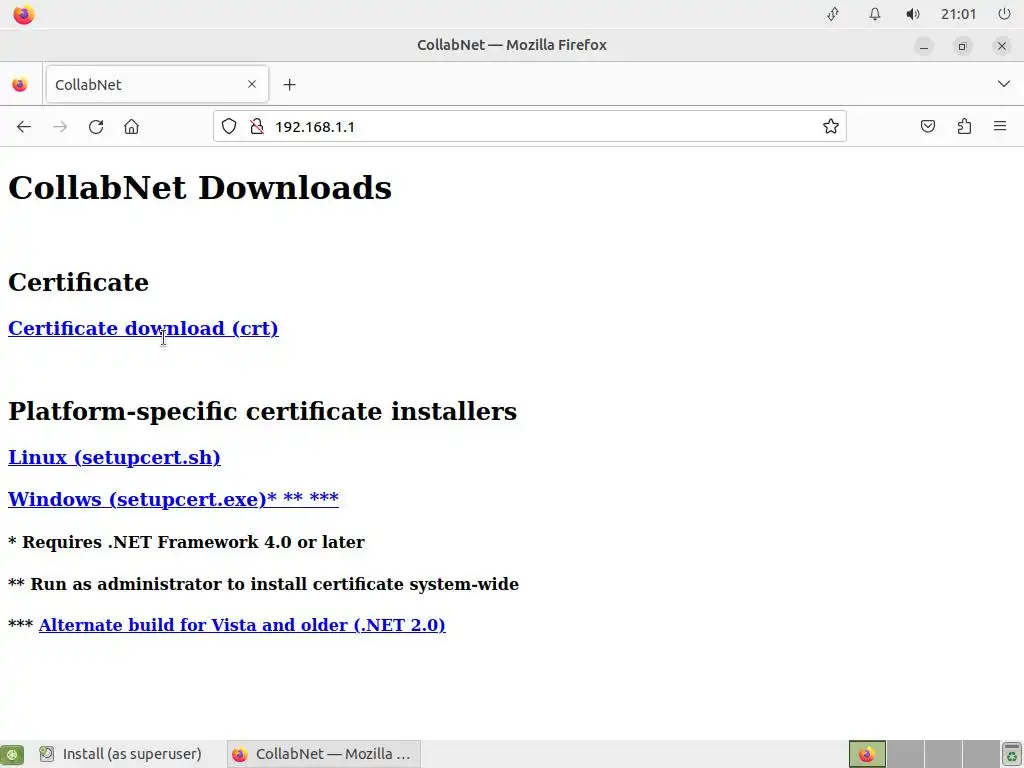Switch to Install (as superuser) taskbar window
Image resolution: width=1024 pixels, height=768 pixels.
[121, 754]
